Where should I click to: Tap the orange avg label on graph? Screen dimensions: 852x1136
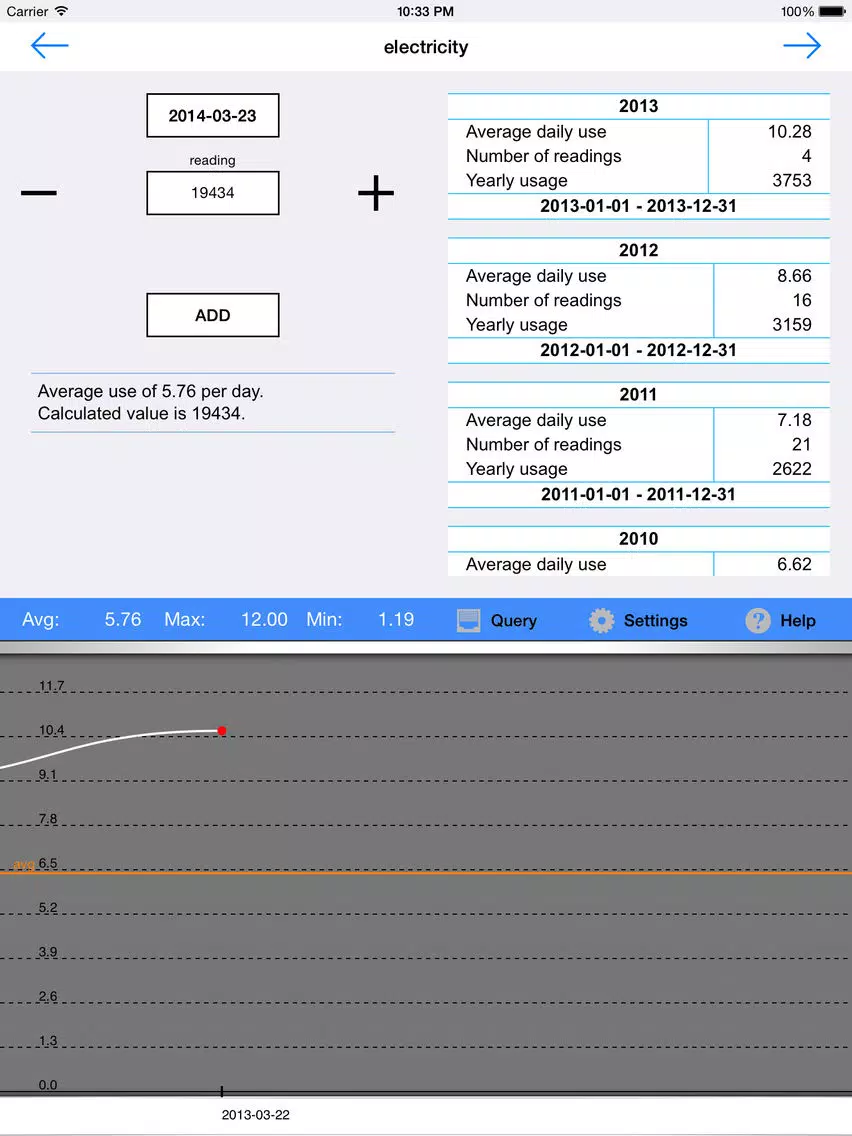click(23, 865)
